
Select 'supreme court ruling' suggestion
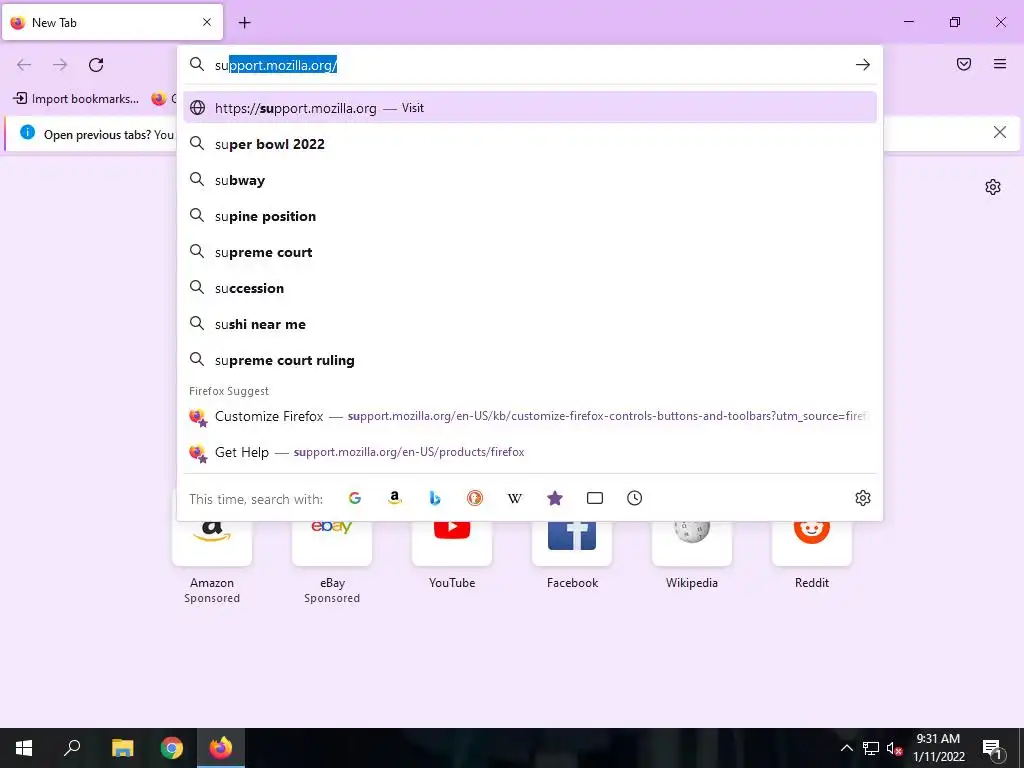[530, 359]
